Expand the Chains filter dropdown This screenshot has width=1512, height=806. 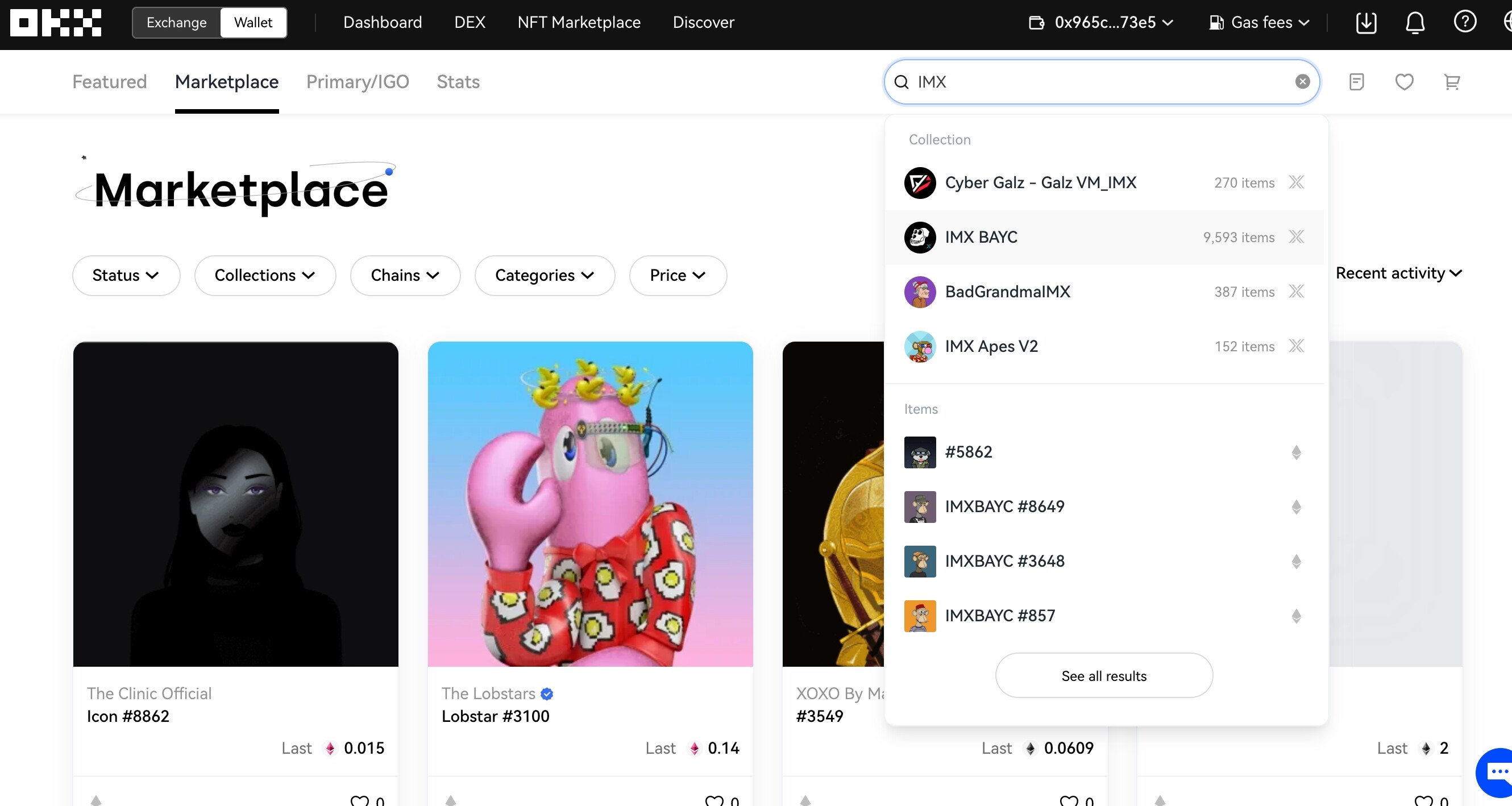(x=405, y=275)
